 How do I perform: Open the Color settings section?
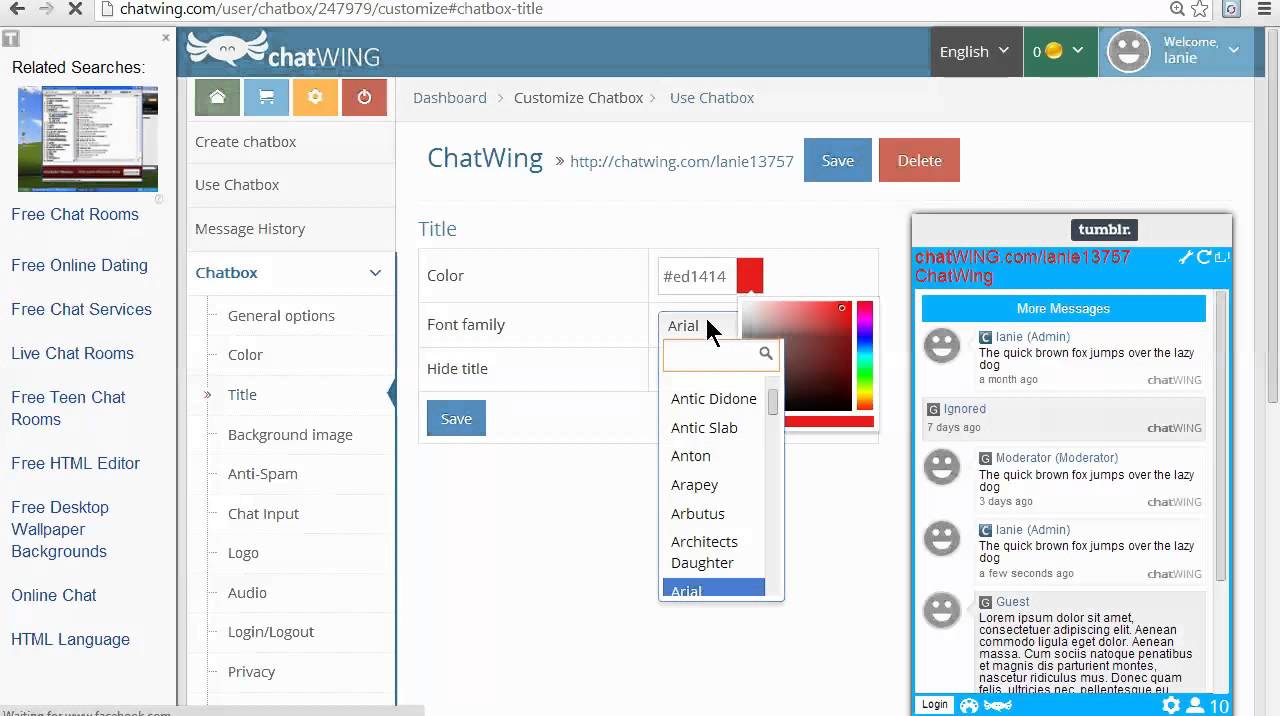tap(245, 354)
